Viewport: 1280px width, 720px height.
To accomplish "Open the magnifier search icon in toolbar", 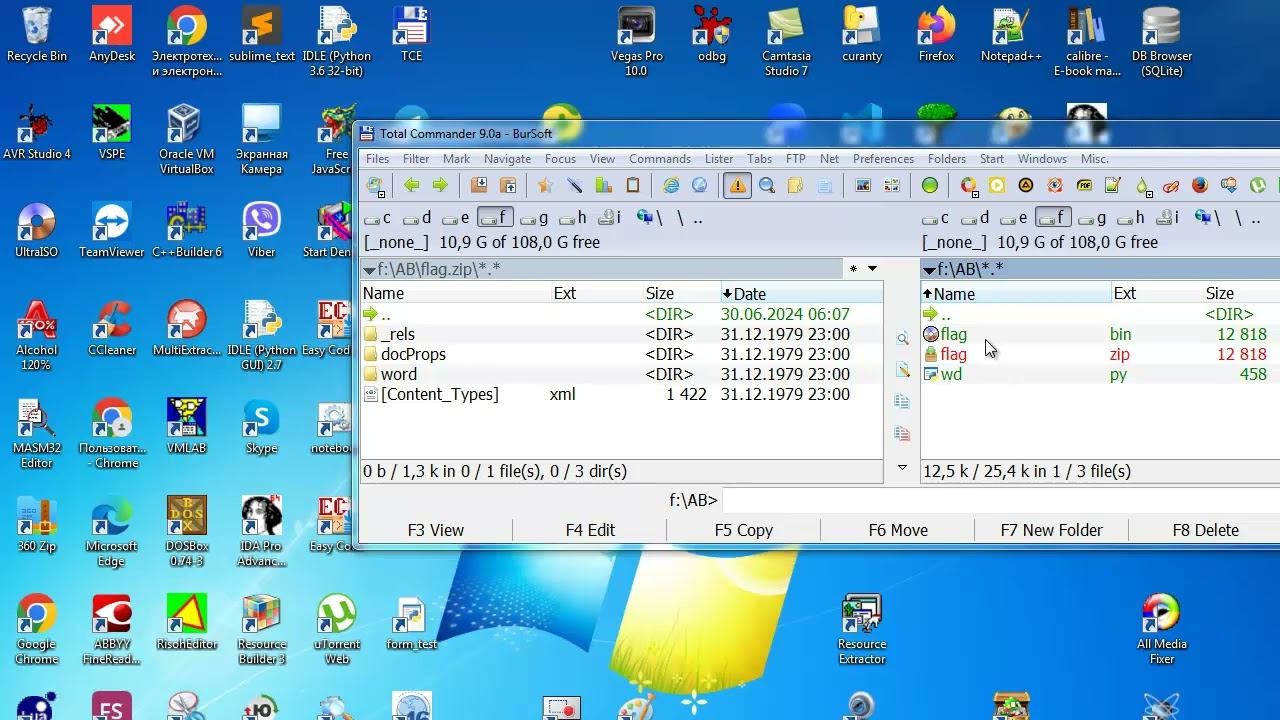I will tap(767, 185).
